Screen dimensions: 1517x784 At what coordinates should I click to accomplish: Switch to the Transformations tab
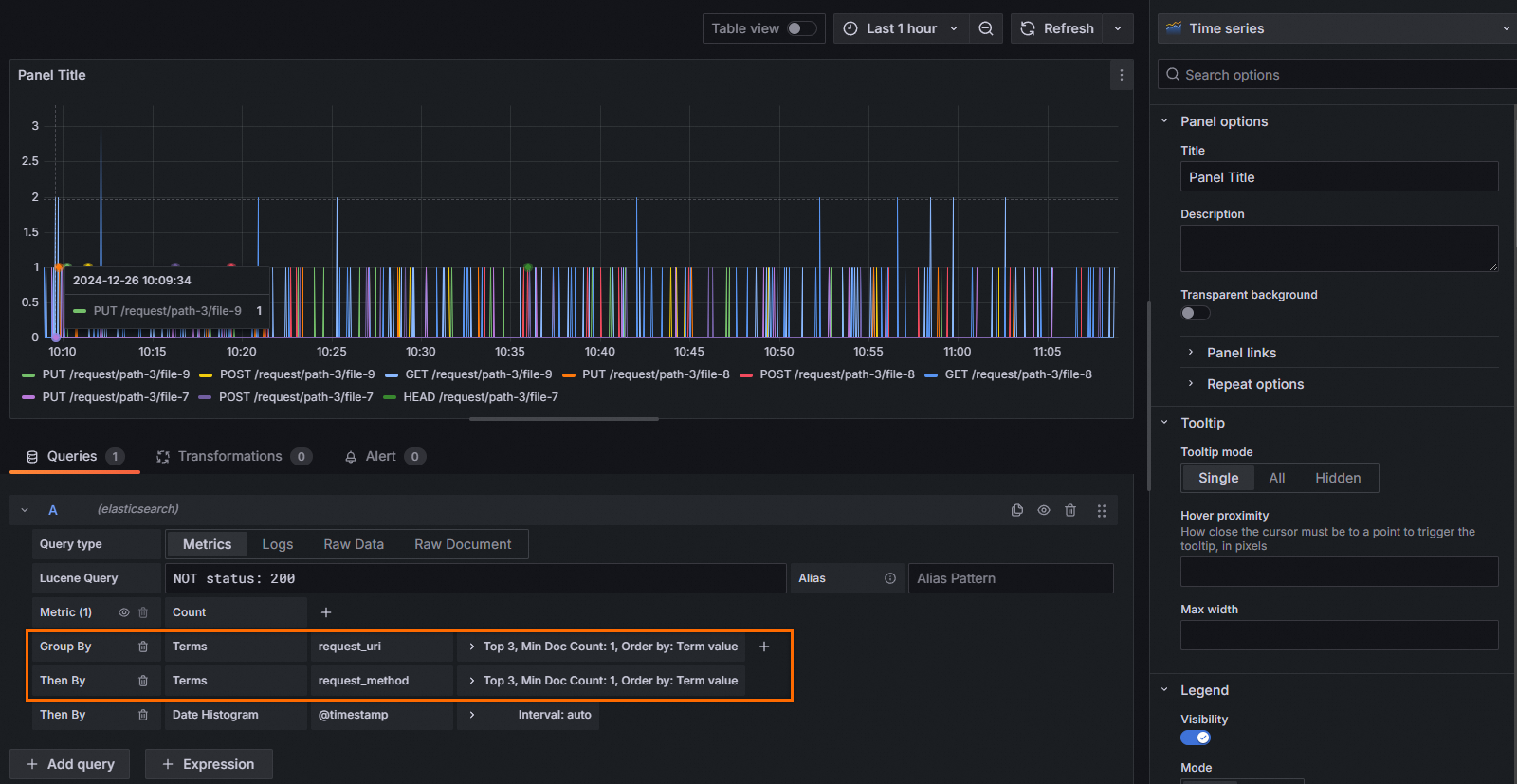pos(230,456)
